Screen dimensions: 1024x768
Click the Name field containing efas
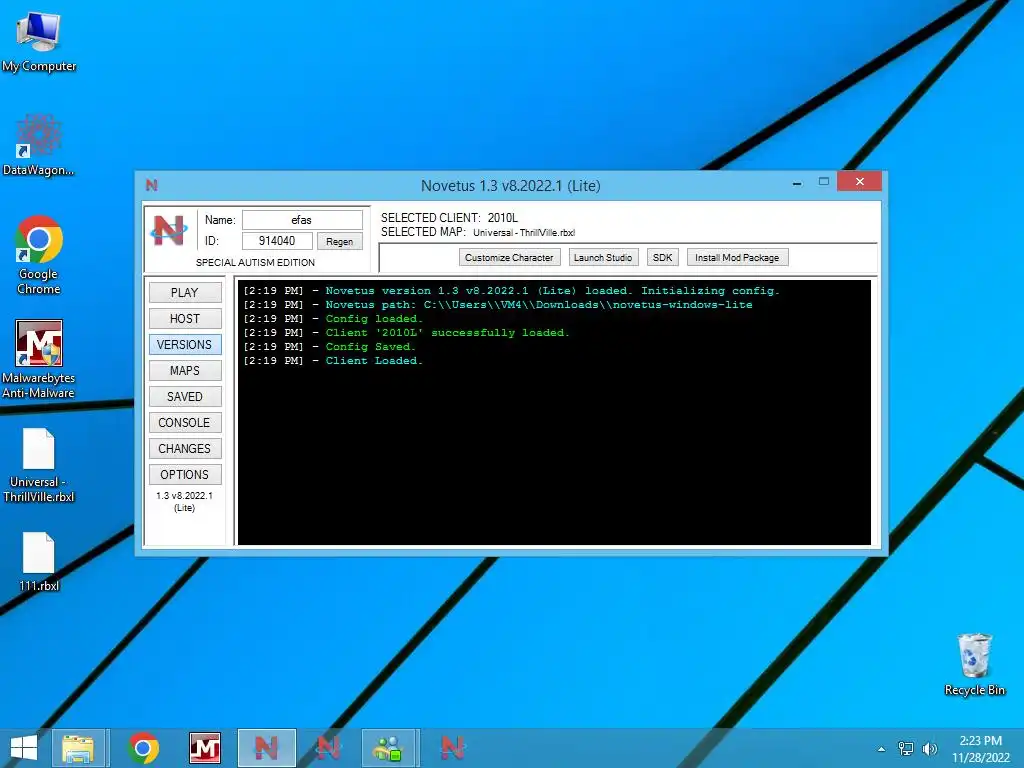(x=302, y=220)
